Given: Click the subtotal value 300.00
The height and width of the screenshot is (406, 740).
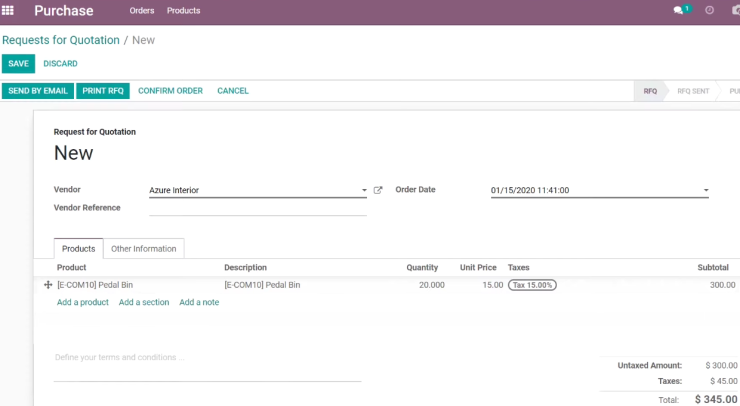Looking at the screenshot, I should [x=723, y=285].
